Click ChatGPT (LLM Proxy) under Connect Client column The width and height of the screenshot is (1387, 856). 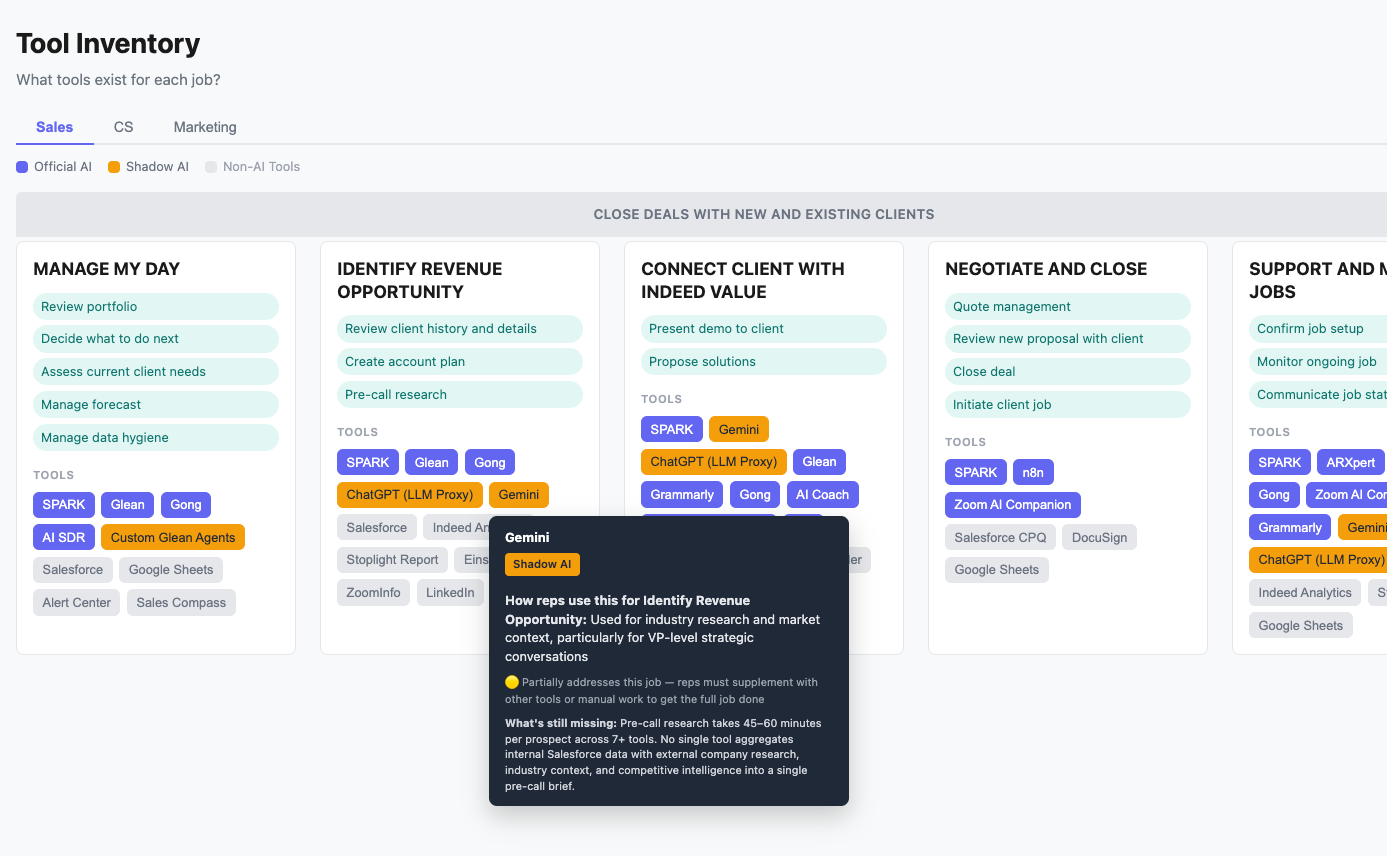[x=714, y=462]
